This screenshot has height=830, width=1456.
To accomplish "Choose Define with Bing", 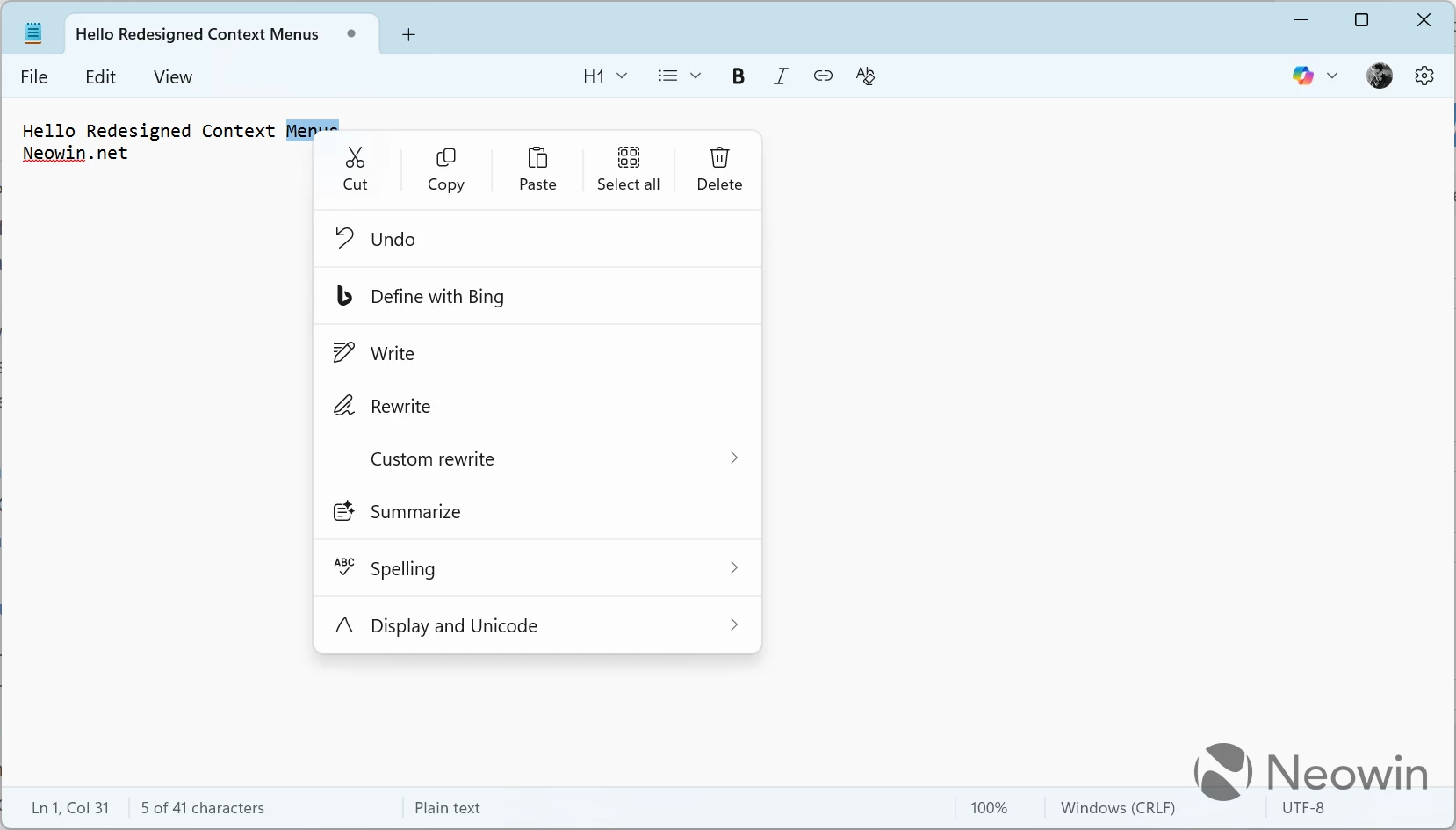I will coord(437,297).
